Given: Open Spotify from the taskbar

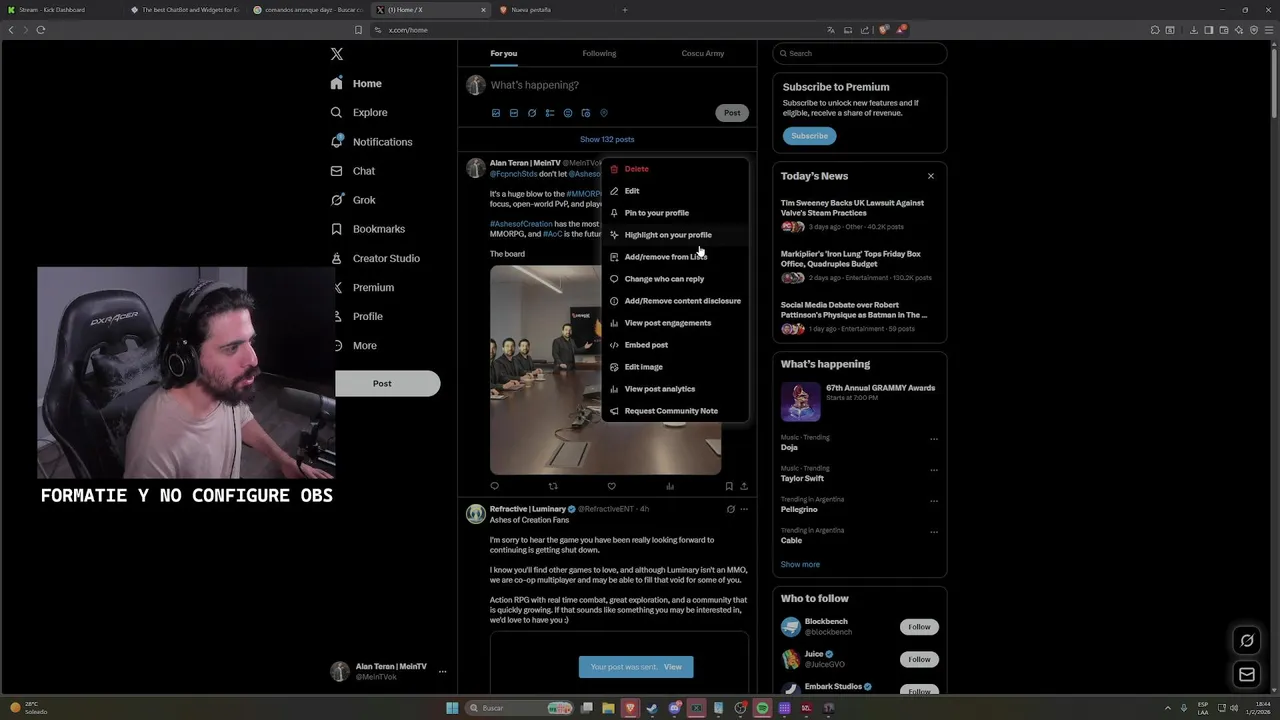Looking at the screenshot, I should [763, 708].
